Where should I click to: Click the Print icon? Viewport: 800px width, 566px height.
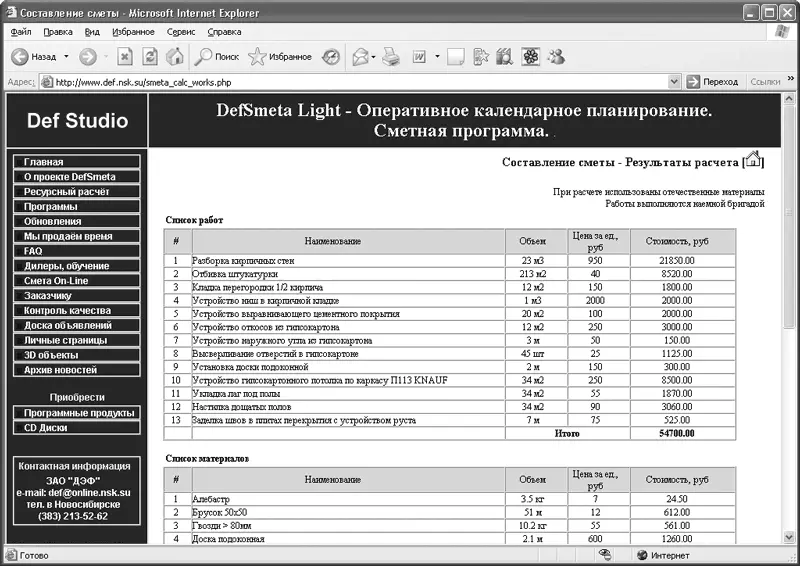pyautogui.click(x=391, y=57)
